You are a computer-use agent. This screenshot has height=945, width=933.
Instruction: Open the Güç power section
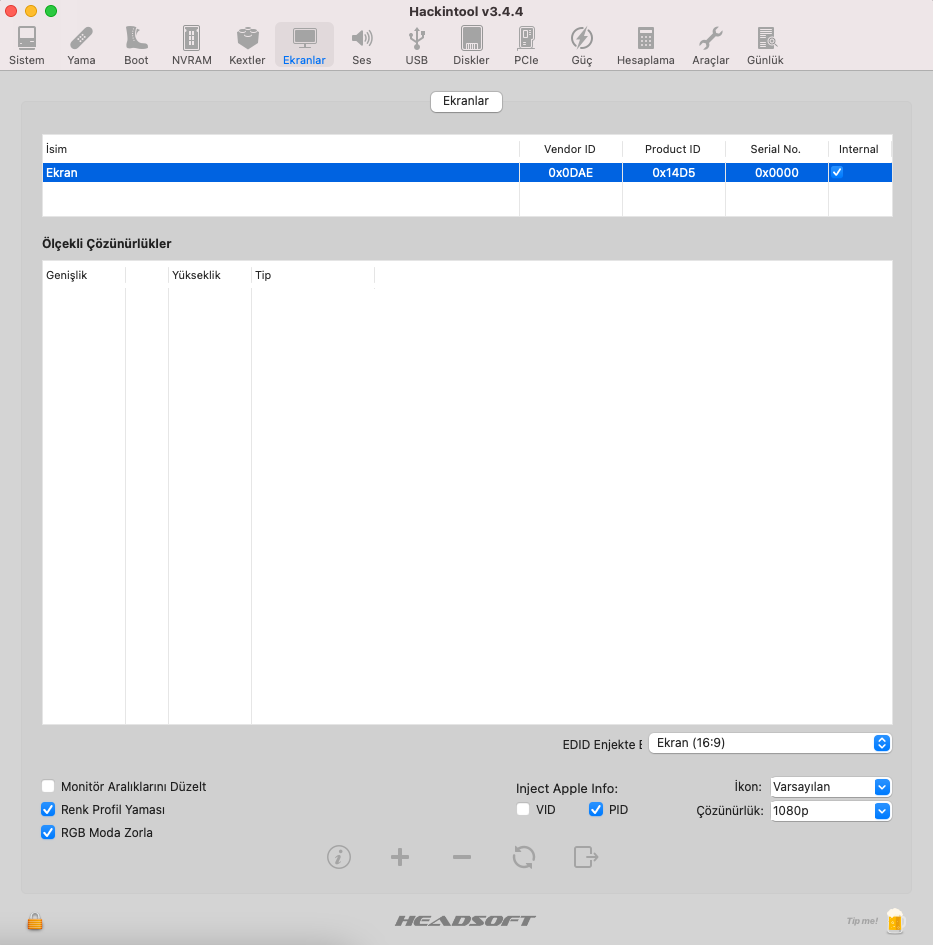pos(581,46)
